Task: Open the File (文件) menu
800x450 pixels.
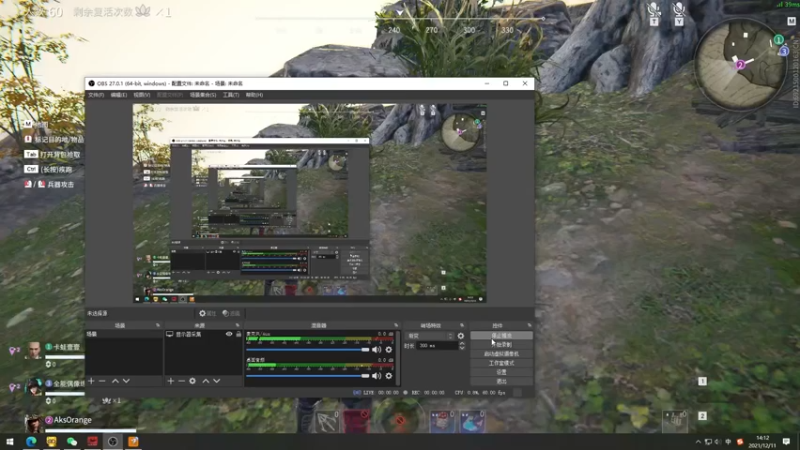Action: 96,95
